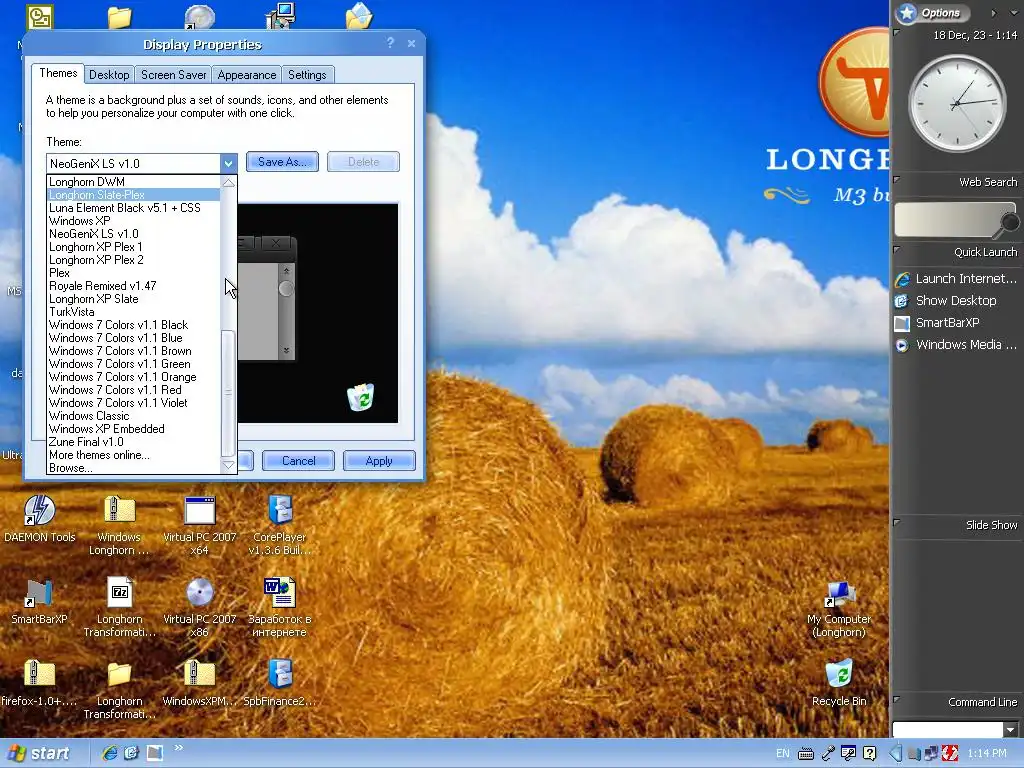Click the language bar microphone icon

coord(828,754)
